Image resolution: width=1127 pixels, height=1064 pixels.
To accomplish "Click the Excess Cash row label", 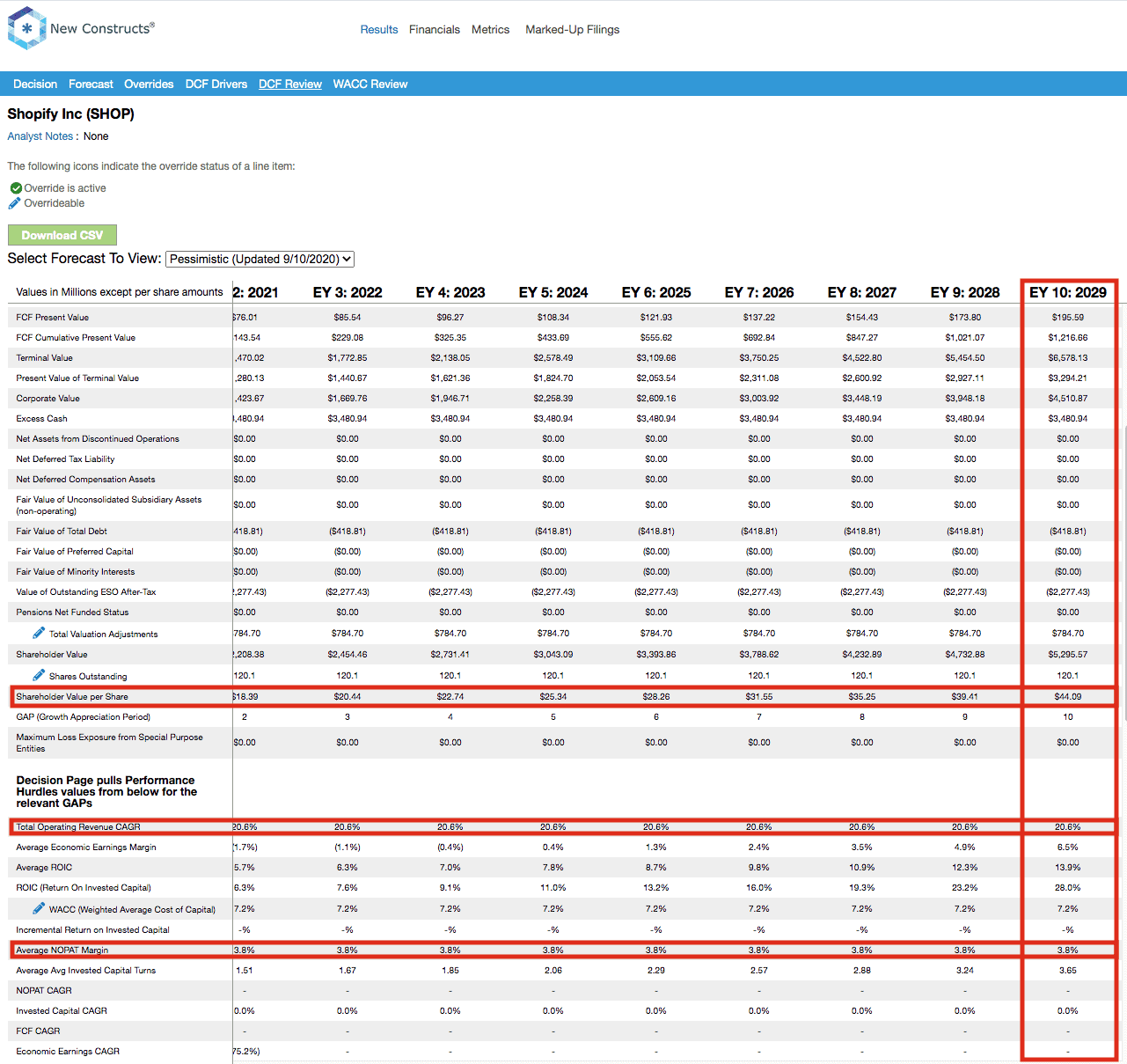I will coord(41,419).
